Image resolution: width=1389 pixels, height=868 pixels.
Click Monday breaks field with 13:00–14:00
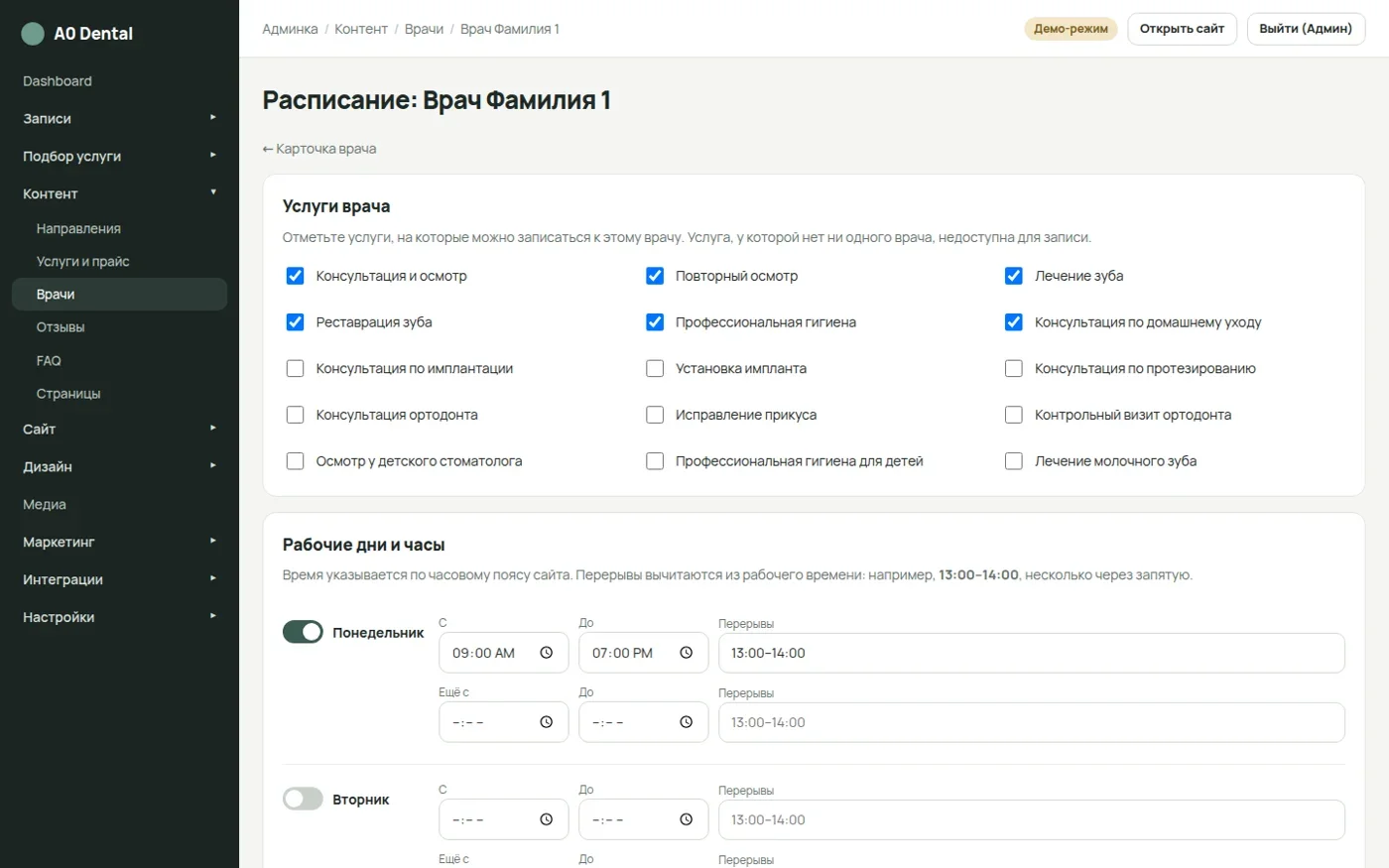1032,653
